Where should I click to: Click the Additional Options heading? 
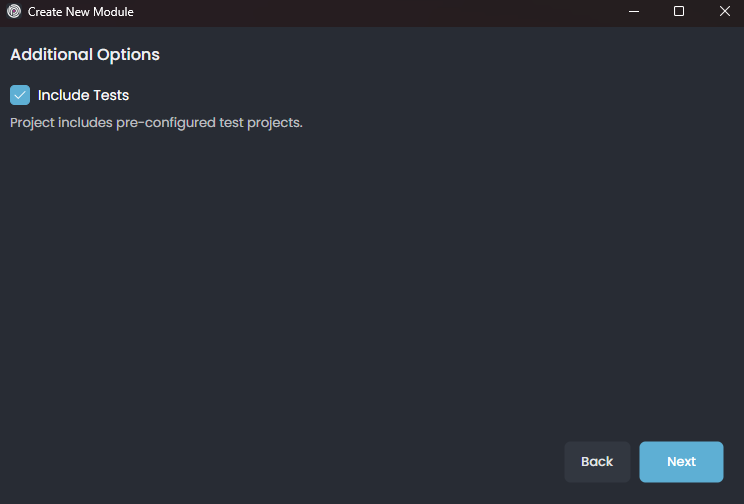(85, 54)
